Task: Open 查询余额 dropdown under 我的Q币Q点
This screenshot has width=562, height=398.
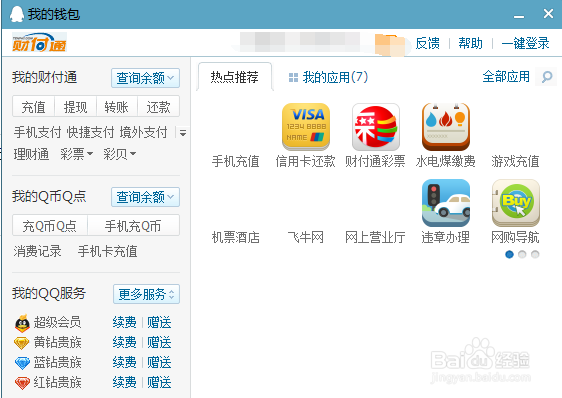Action: coord(146,197)
